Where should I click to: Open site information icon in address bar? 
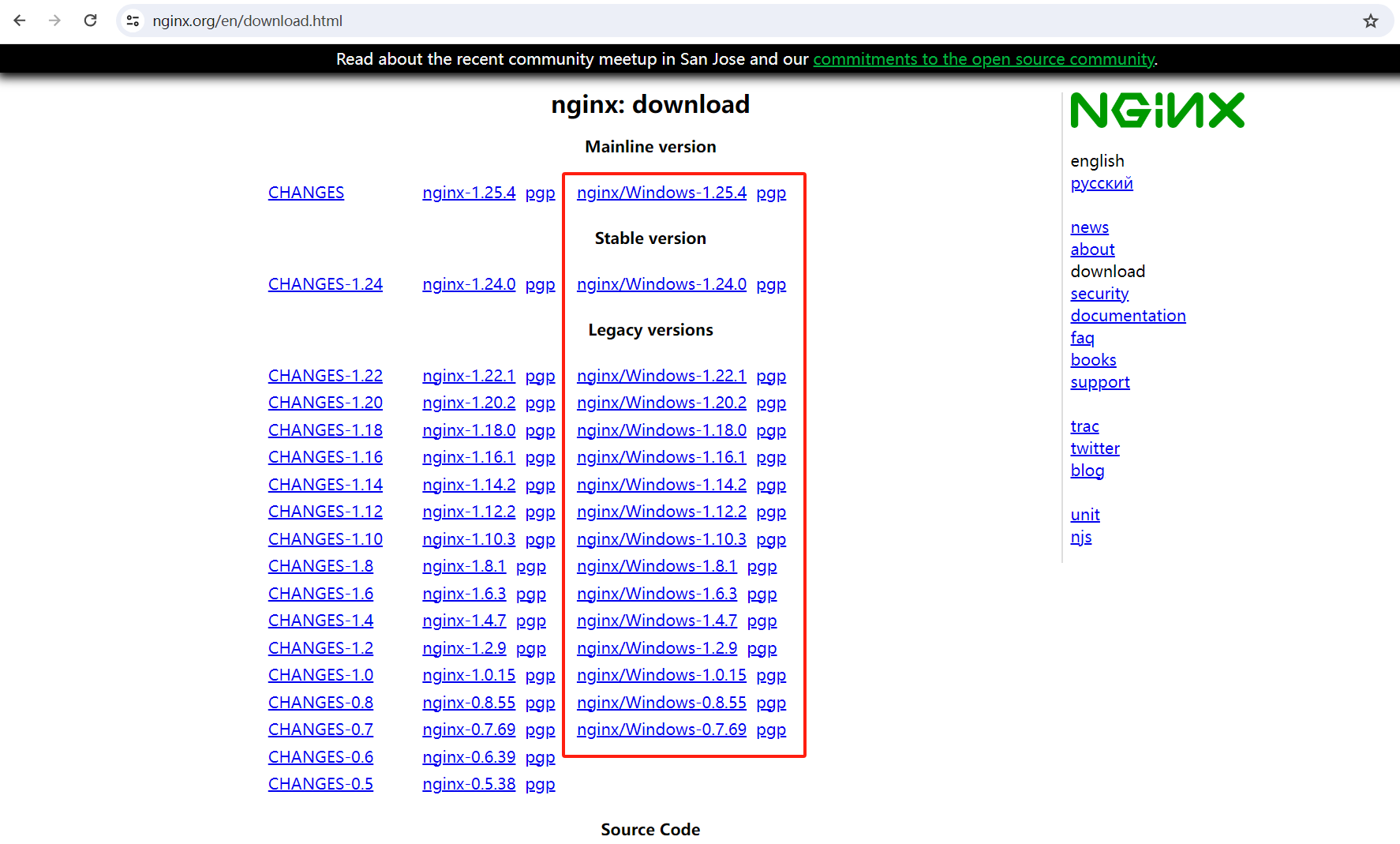coord(133,21)
